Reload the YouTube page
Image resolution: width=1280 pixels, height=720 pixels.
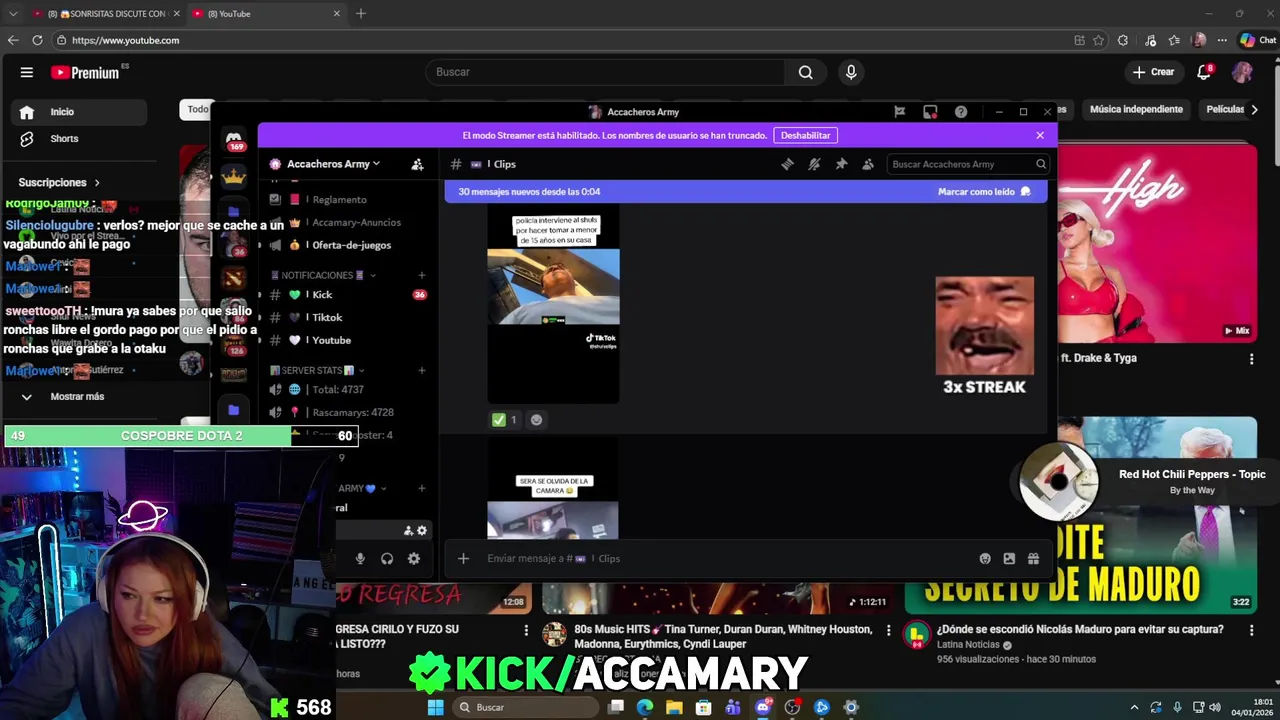pos(37,40)
